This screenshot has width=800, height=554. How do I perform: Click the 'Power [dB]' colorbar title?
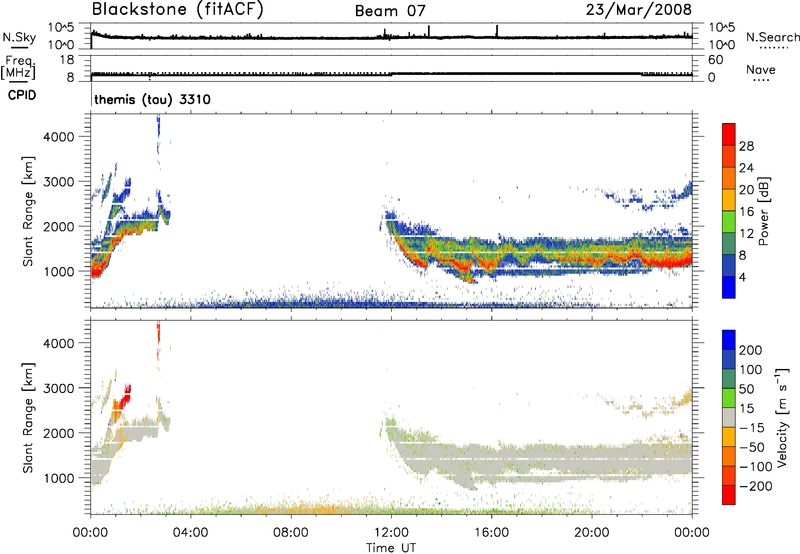click(x=764, y=211)
